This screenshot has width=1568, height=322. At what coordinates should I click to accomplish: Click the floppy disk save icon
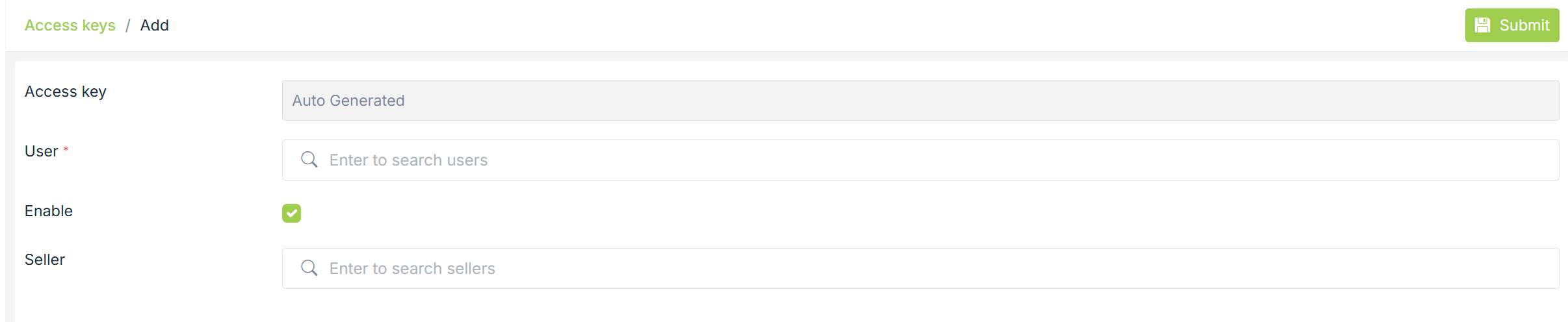click(x=1482, y=25)
